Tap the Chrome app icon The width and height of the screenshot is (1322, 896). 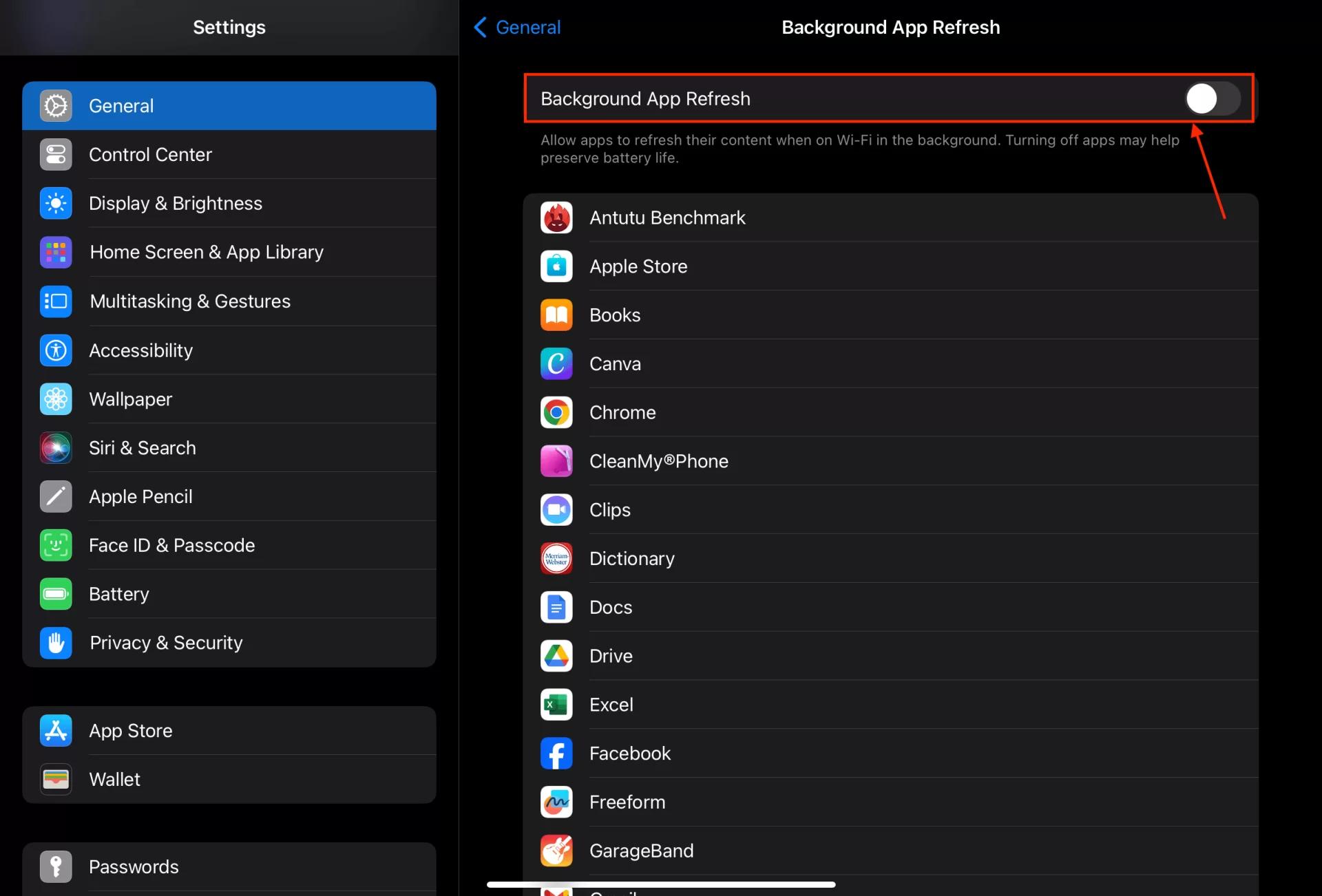coord(556,413)
